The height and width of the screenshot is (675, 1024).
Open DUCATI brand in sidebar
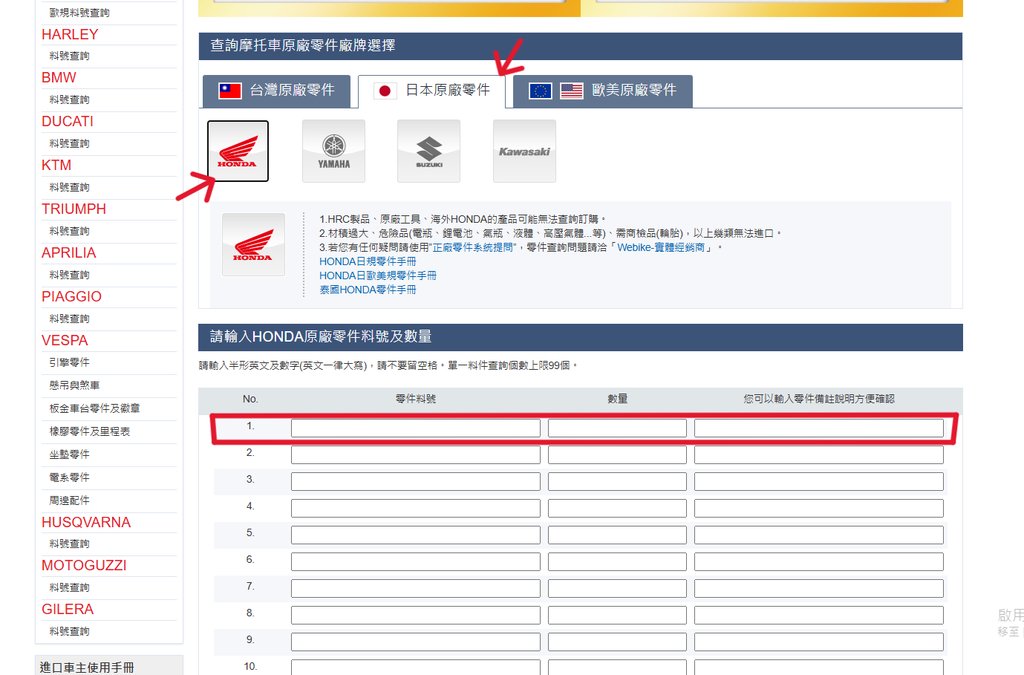click(67, 121)
